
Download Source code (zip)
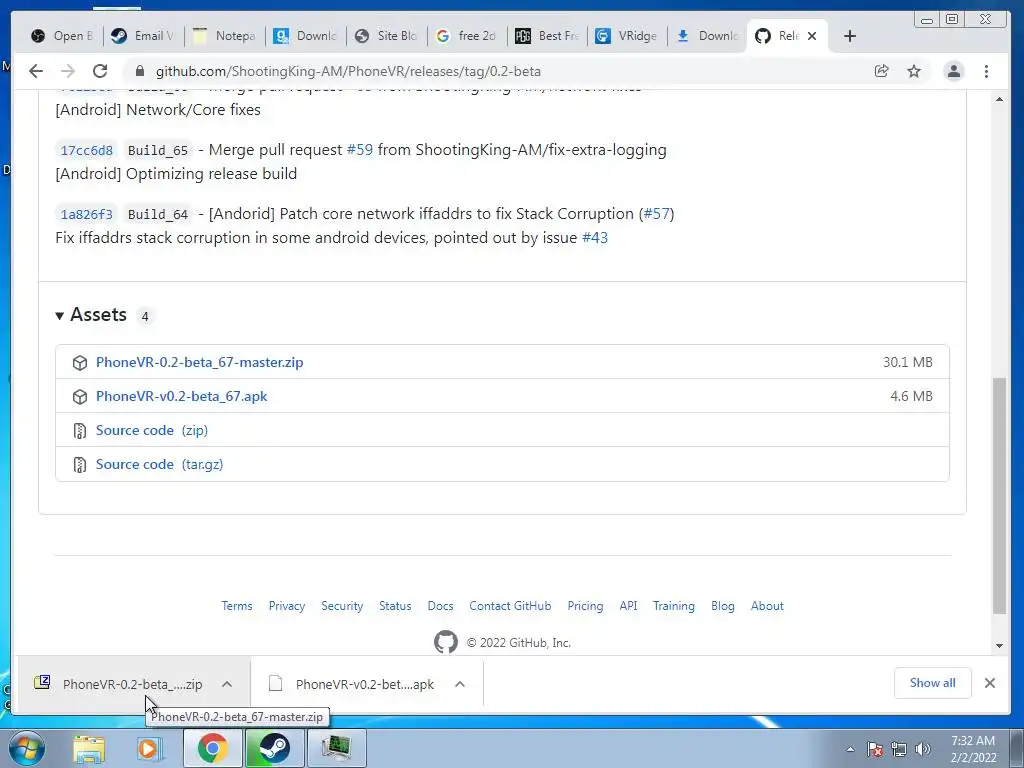coord(152,430)
